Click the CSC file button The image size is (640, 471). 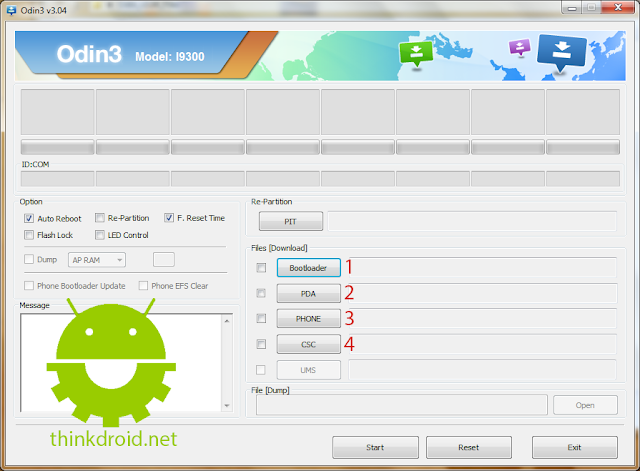309,344
